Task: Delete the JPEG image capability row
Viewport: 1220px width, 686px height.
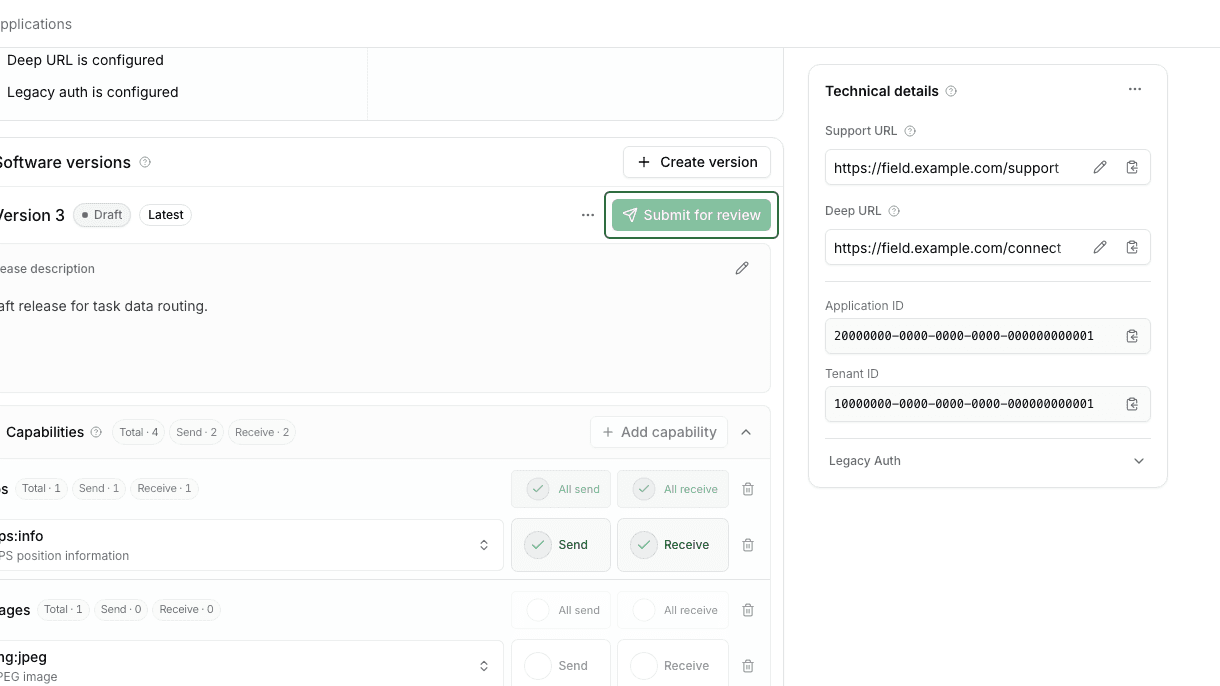Action: click(748, 666)
